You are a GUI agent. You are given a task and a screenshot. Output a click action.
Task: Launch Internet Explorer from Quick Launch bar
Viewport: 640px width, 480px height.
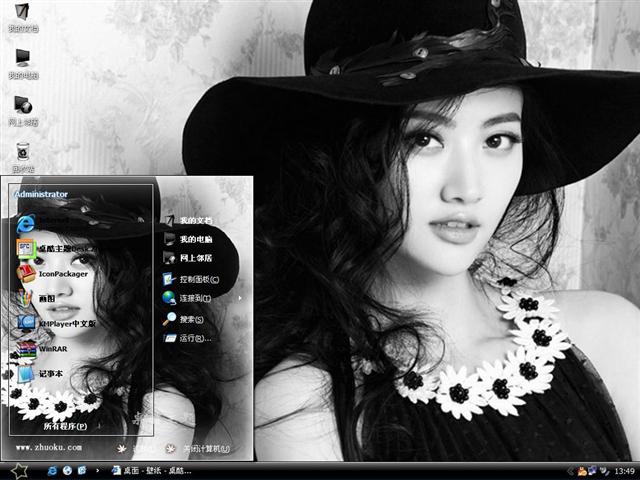tap(52, 471)
